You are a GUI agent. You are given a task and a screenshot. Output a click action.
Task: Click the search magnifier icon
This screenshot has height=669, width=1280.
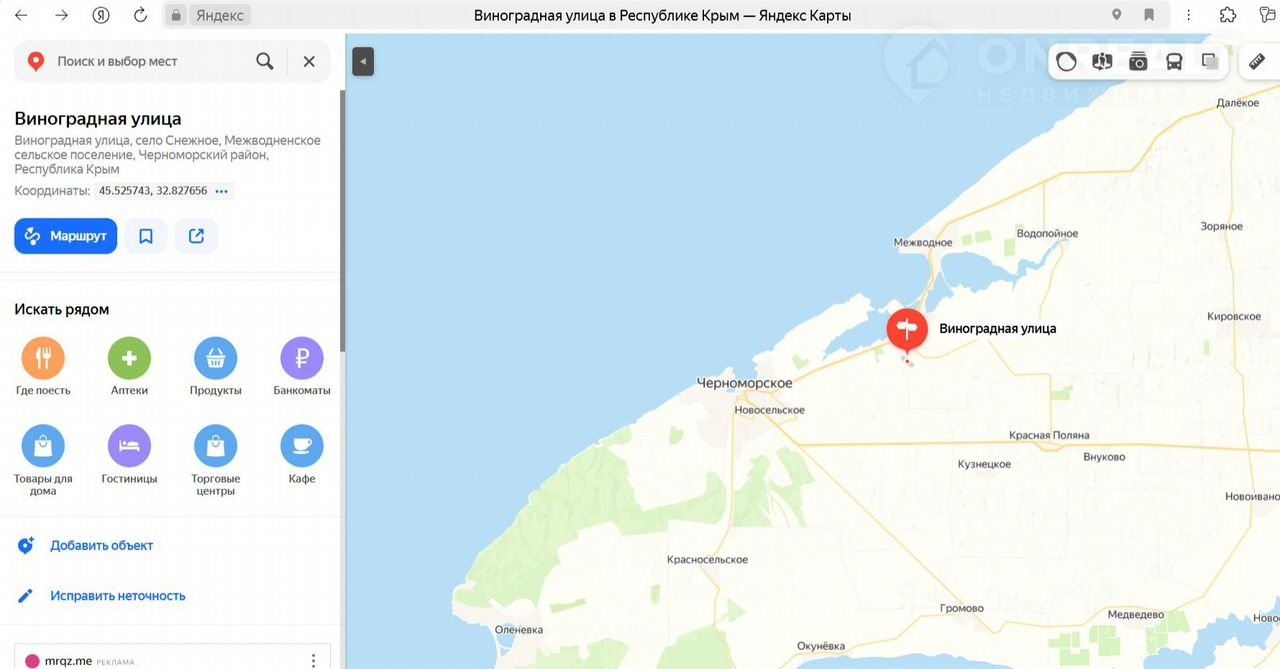tap(265, 61)
